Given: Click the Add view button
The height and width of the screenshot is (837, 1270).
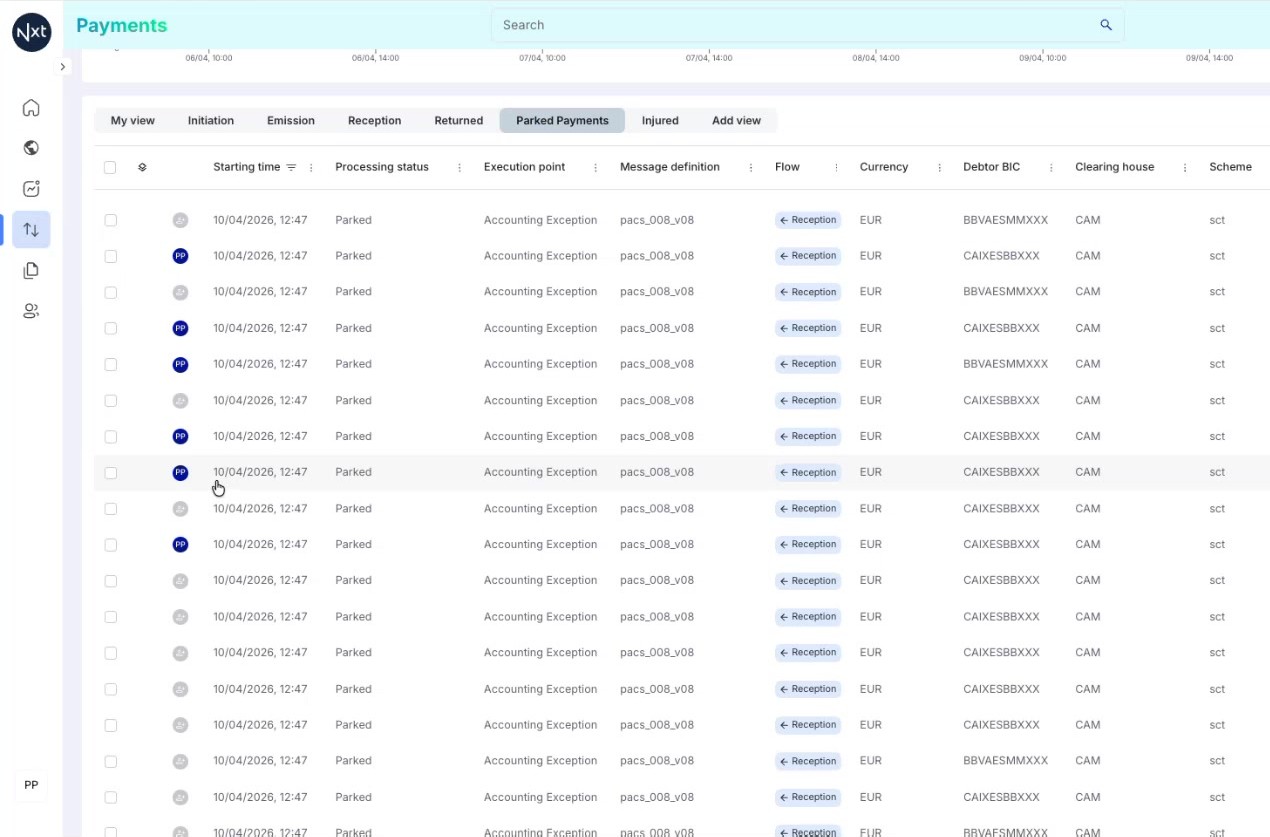Looking at the screenshot, I should (736, 120).
